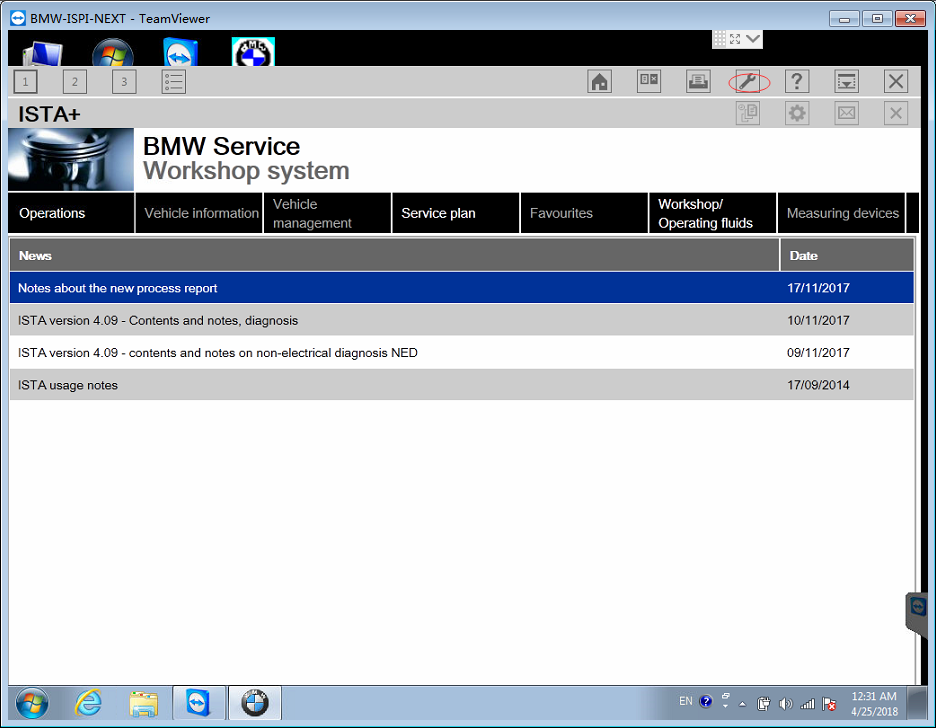Click the split-screen view icon in ISTA toolbar
Screen dimensions: 936x728
[x=649, y=82]
